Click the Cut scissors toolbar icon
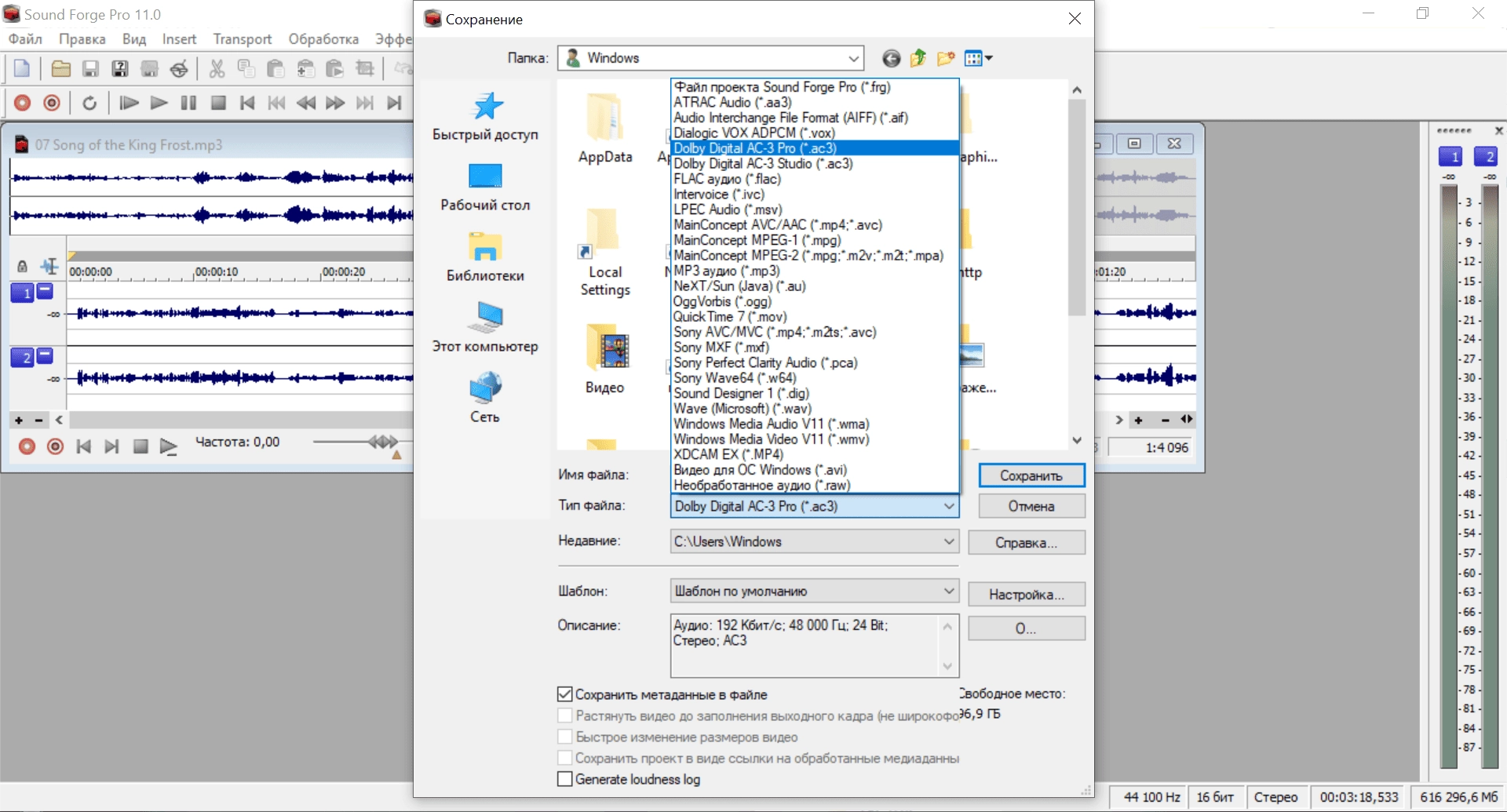The image size is (1507, 812). coord(217,69)
